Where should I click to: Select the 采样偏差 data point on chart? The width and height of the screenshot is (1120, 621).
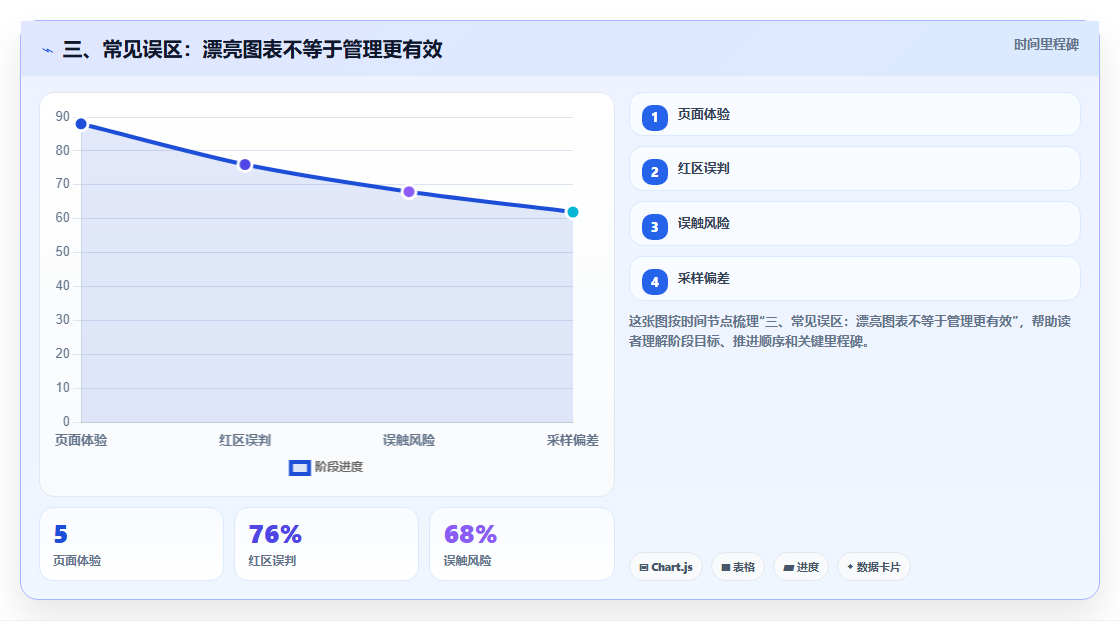[572, 212]
